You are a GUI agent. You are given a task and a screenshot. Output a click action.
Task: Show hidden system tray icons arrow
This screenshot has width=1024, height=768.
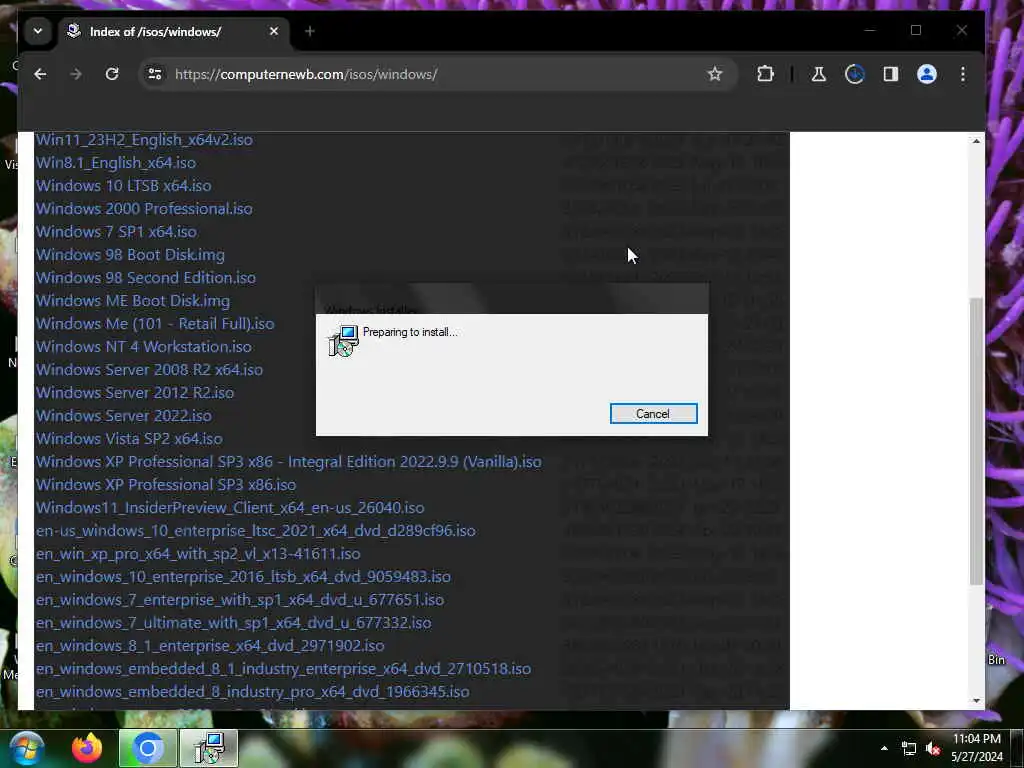(x=884, y=748)
